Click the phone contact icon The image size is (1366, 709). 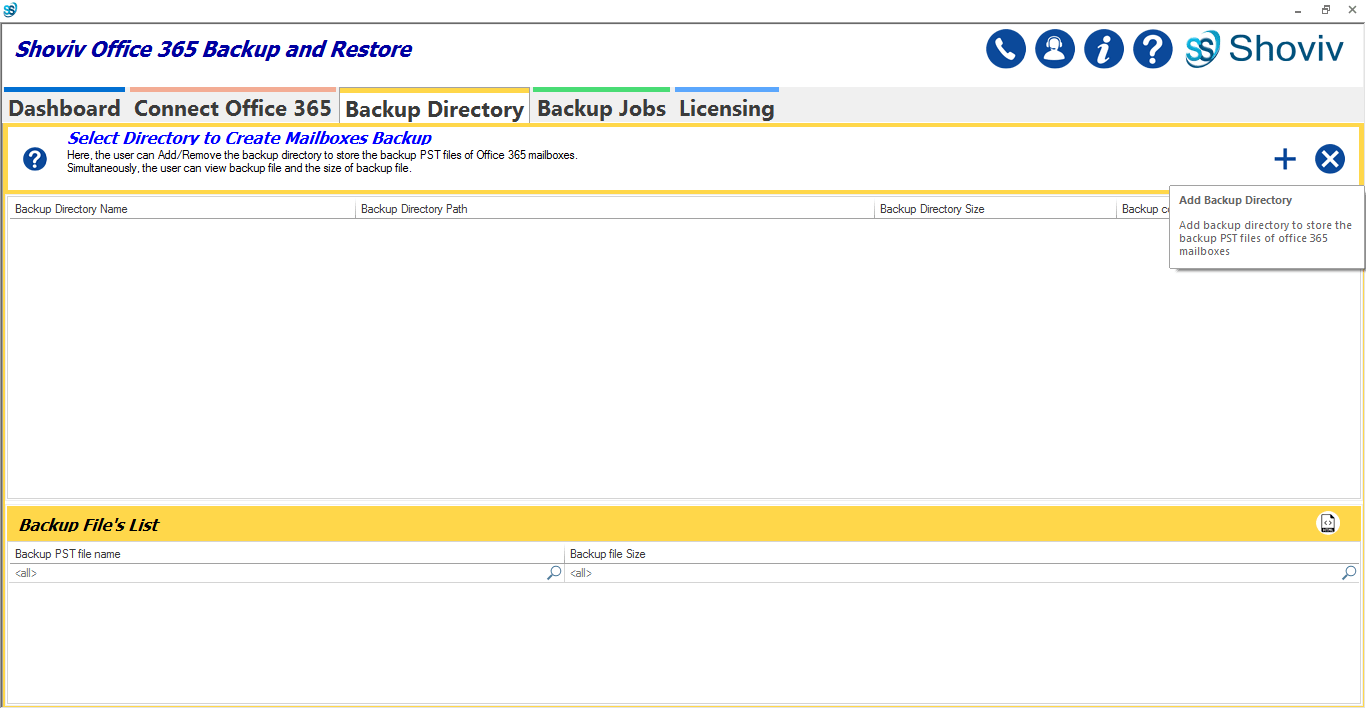pyautogui.click(x=1006, y=49)
